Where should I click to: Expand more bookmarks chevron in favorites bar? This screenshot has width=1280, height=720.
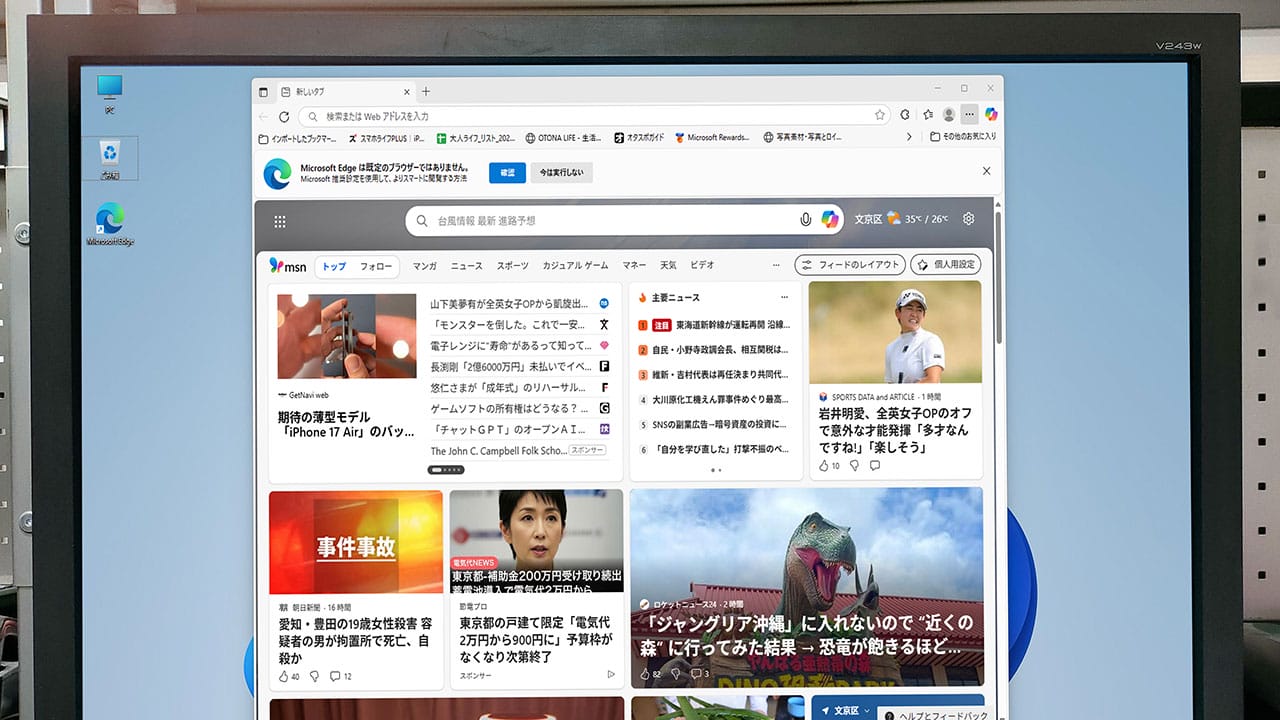tap(909, 137)
